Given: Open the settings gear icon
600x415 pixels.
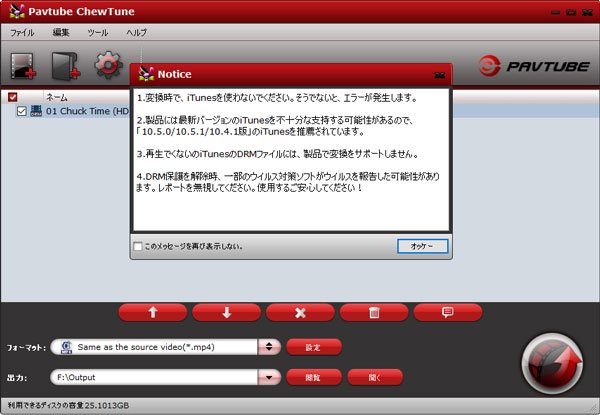Looking at the screenshot, I should point(109,65).
